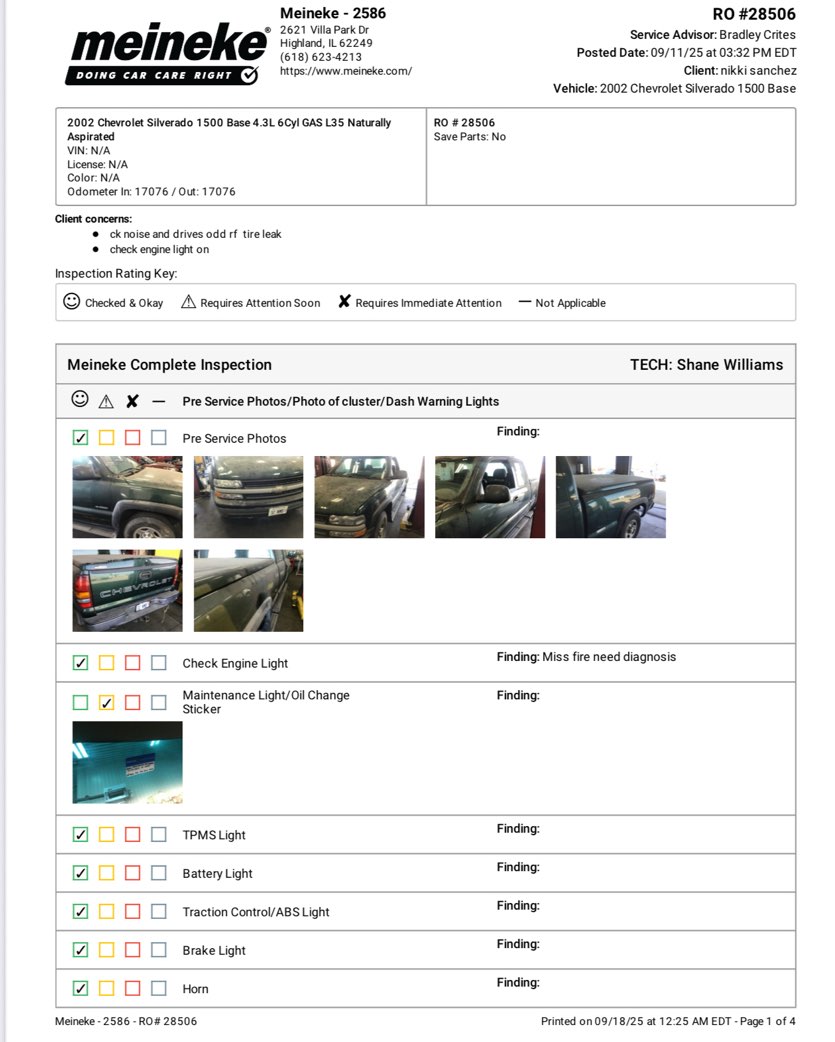Viewport: 835px width, 1042px height.
Task: Click the Meineke logo
Action: [166, 53]
